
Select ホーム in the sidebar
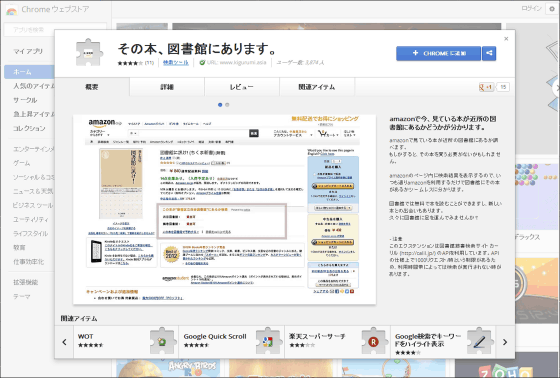(x=29, y=72)
